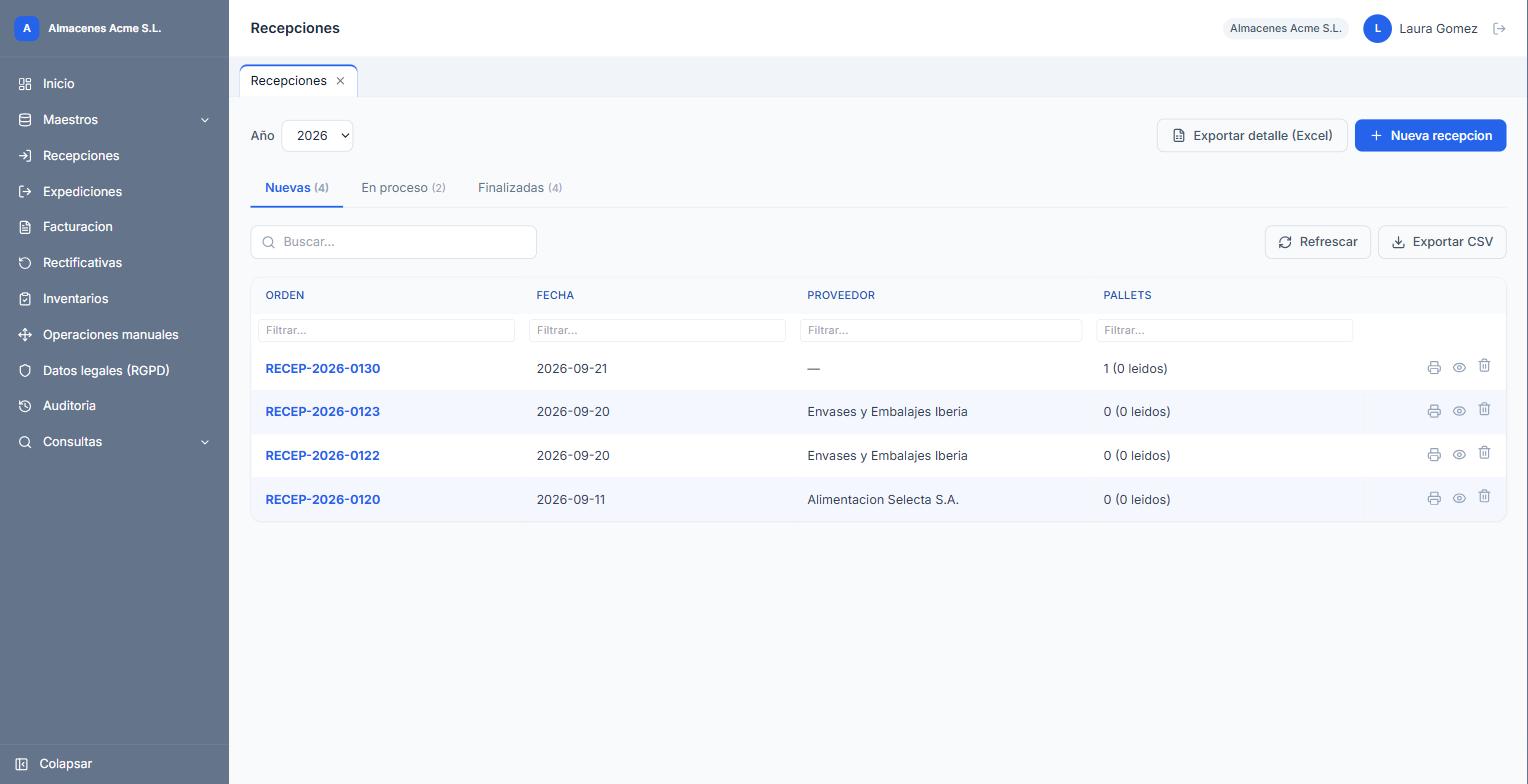Viewport: 1528px width, 784px height.
Task: Open order link RECEP-2026-0122
Action: (322, 456)
